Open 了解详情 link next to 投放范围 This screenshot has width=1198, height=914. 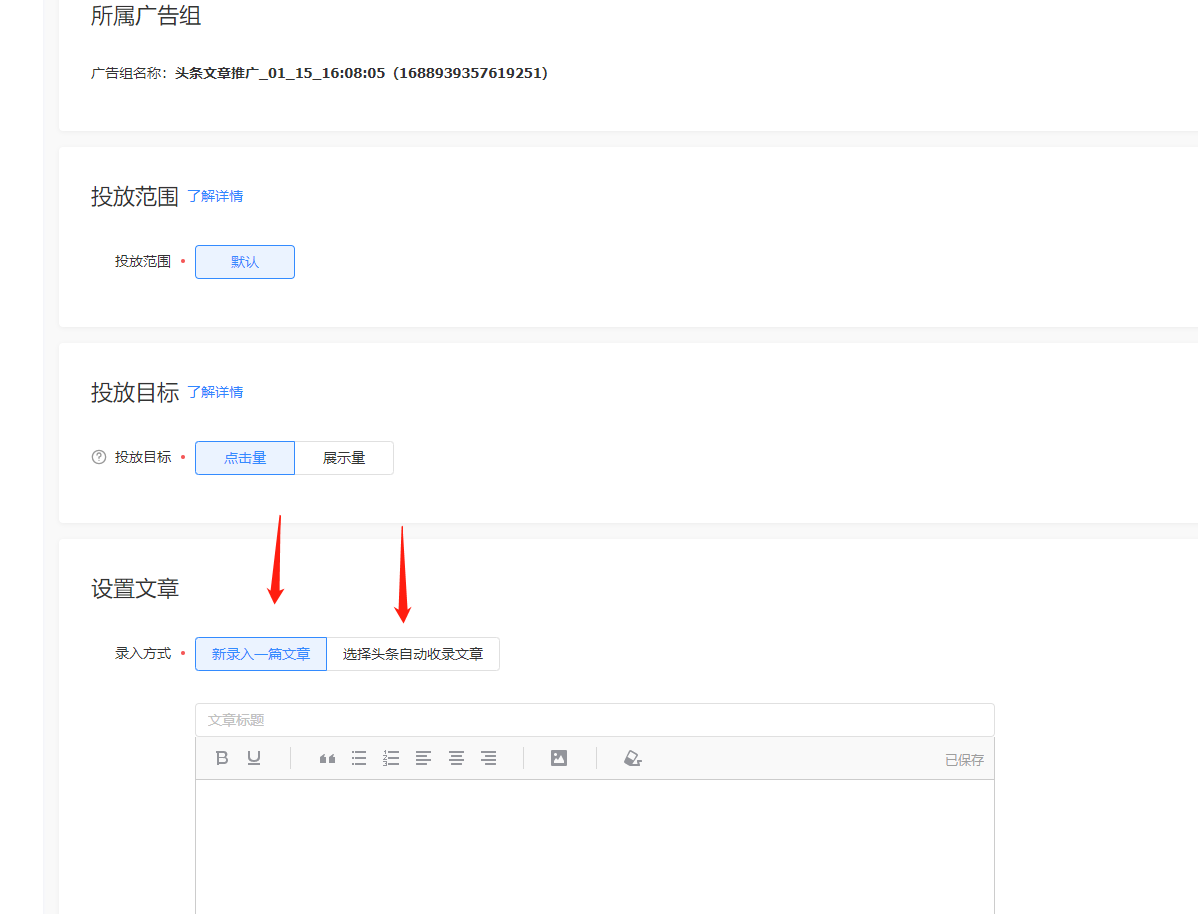215,196
